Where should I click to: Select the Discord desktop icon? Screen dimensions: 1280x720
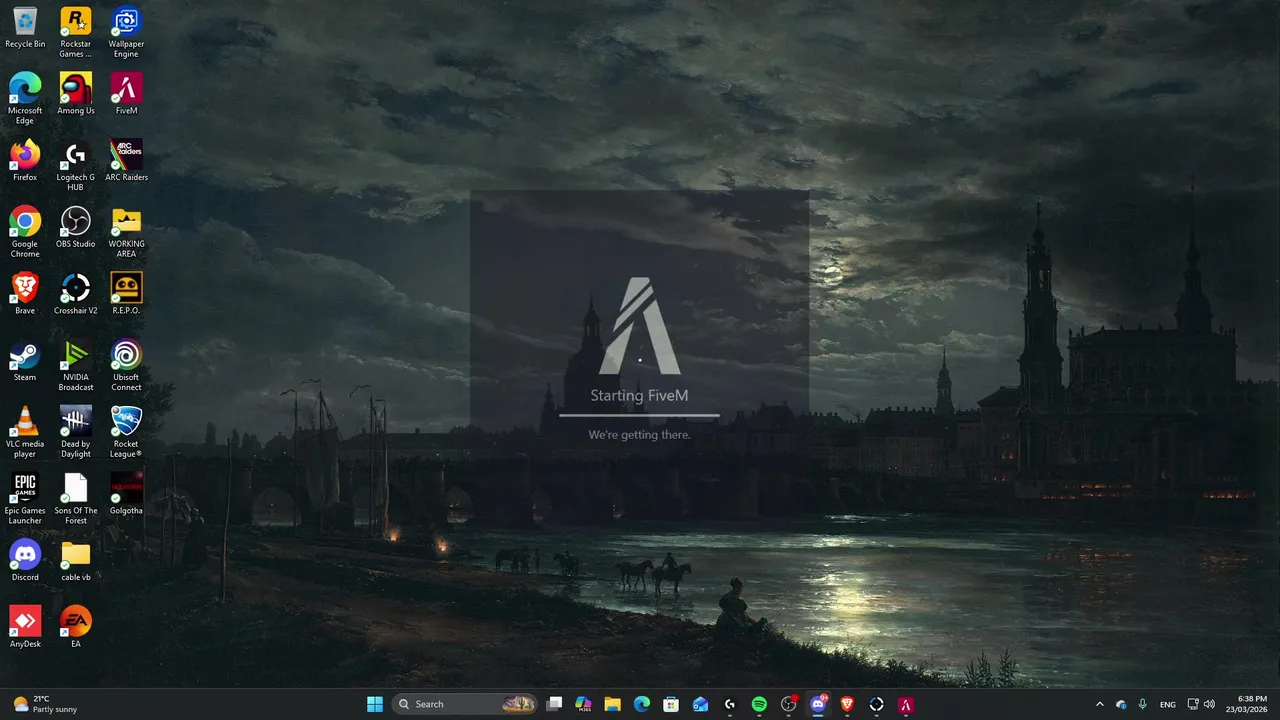25,561
